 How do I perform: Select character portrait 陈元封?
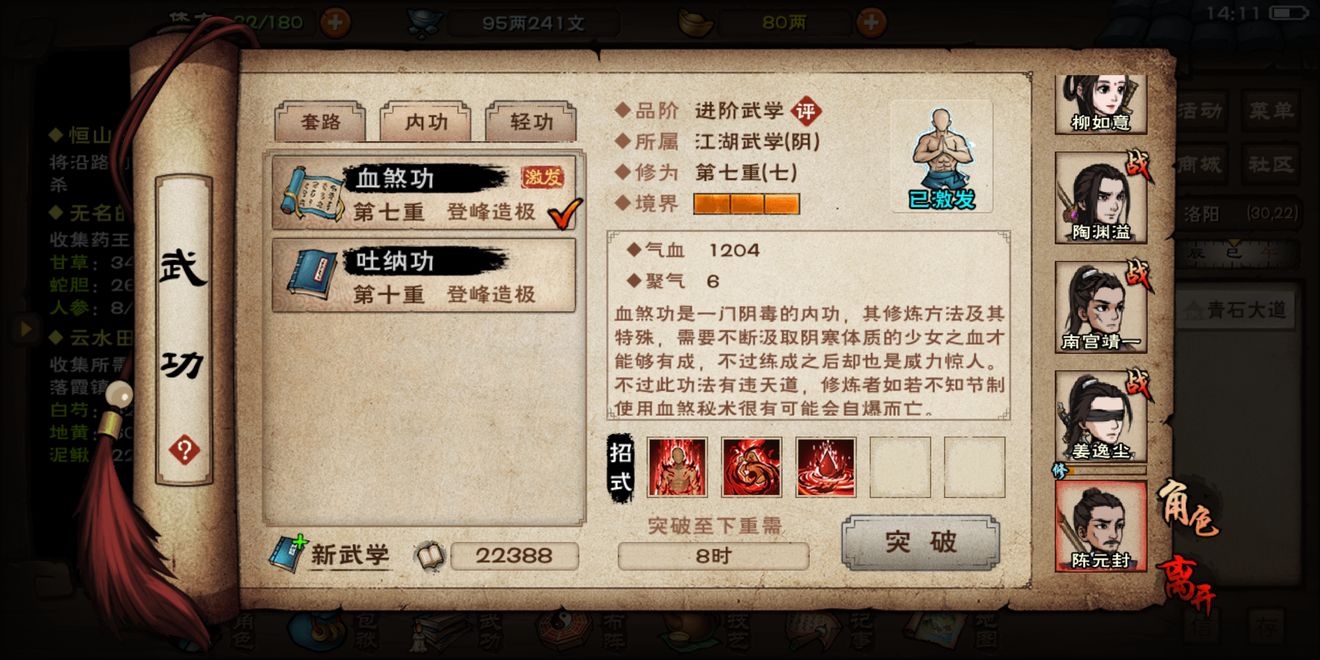pyautogui.click(x=1101, y=527)
